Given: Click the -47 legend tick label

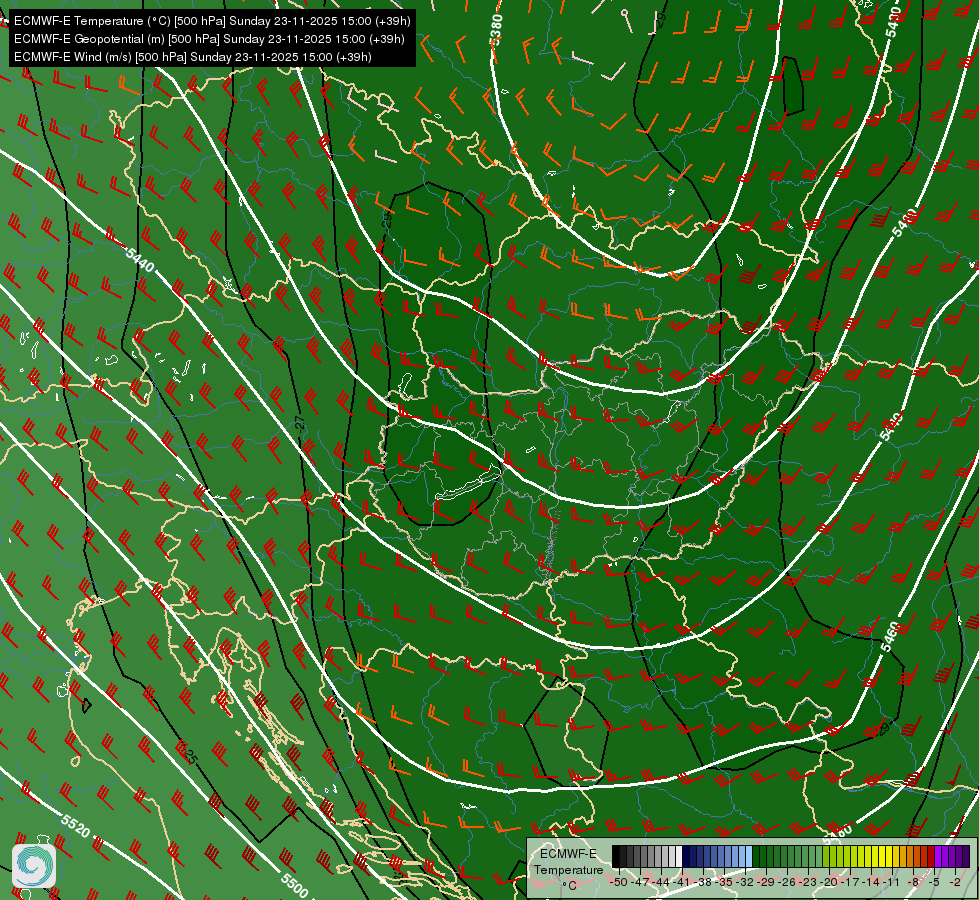Looking at the screenshot, I should tap(641, 882).
